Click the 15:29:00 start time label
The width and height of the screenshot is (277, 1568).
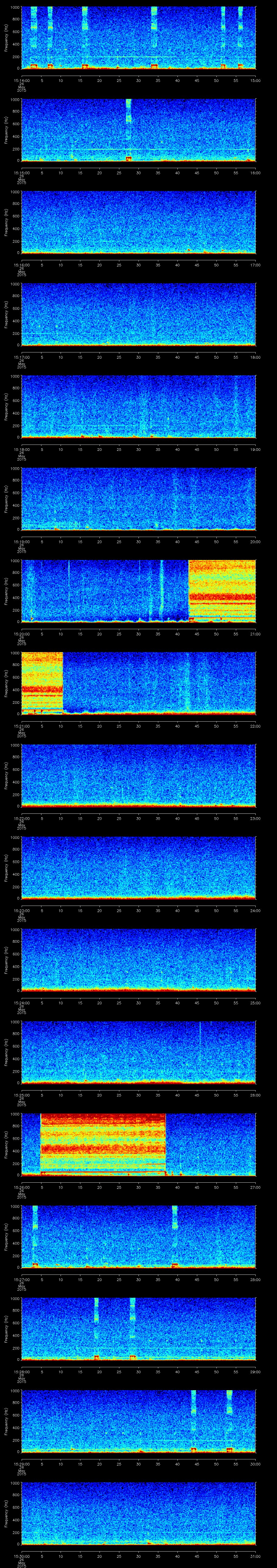pyautogui.click(x=21, y=1464)
